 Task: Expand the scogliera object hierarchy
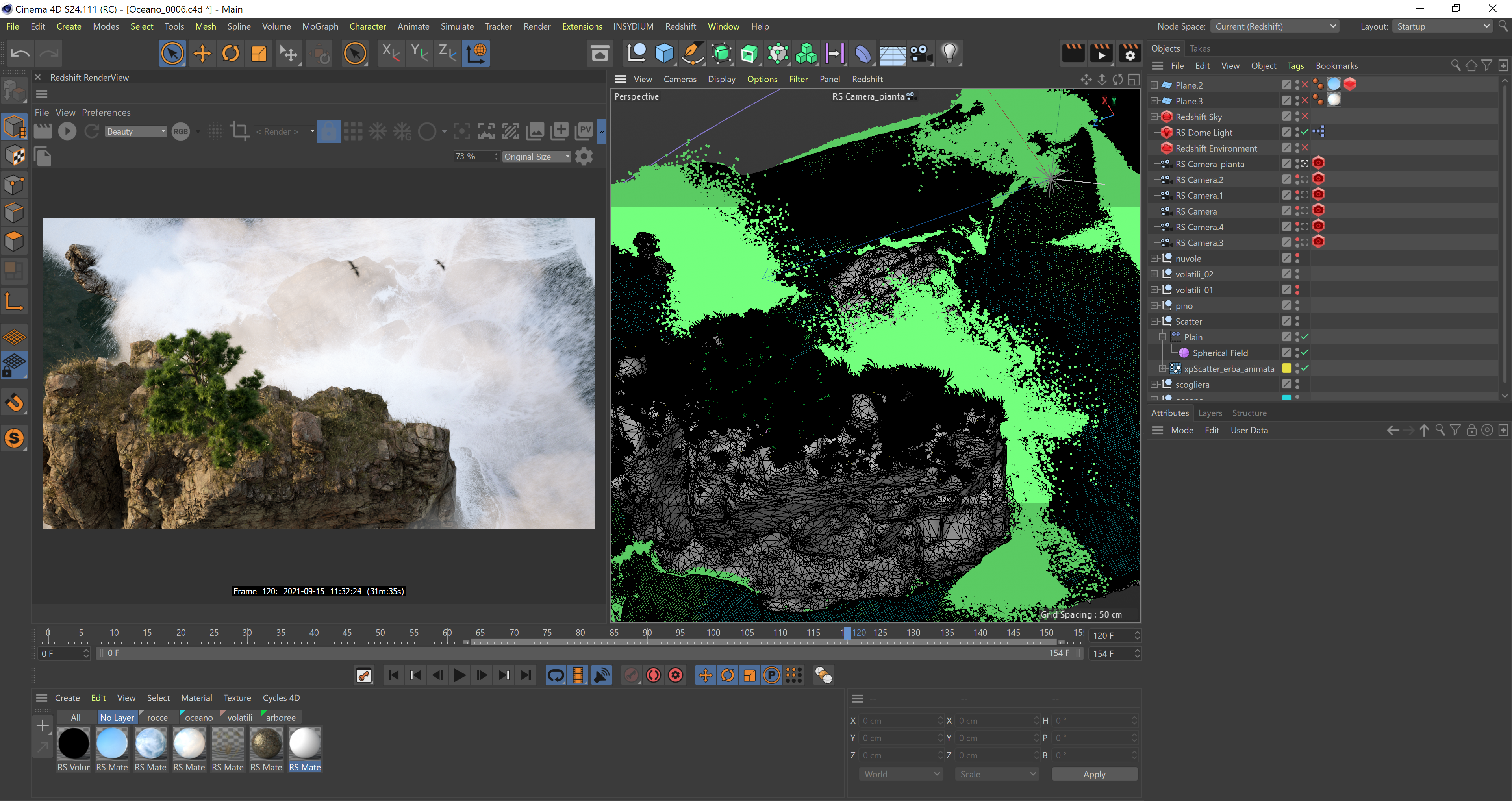point(1154,385)
